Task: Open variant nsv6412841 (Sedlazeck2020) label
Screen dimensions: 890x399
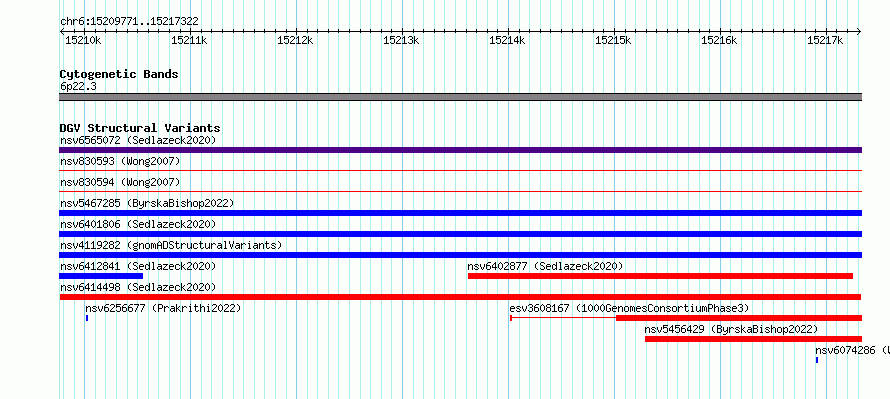Action: [x=138, y=266]
